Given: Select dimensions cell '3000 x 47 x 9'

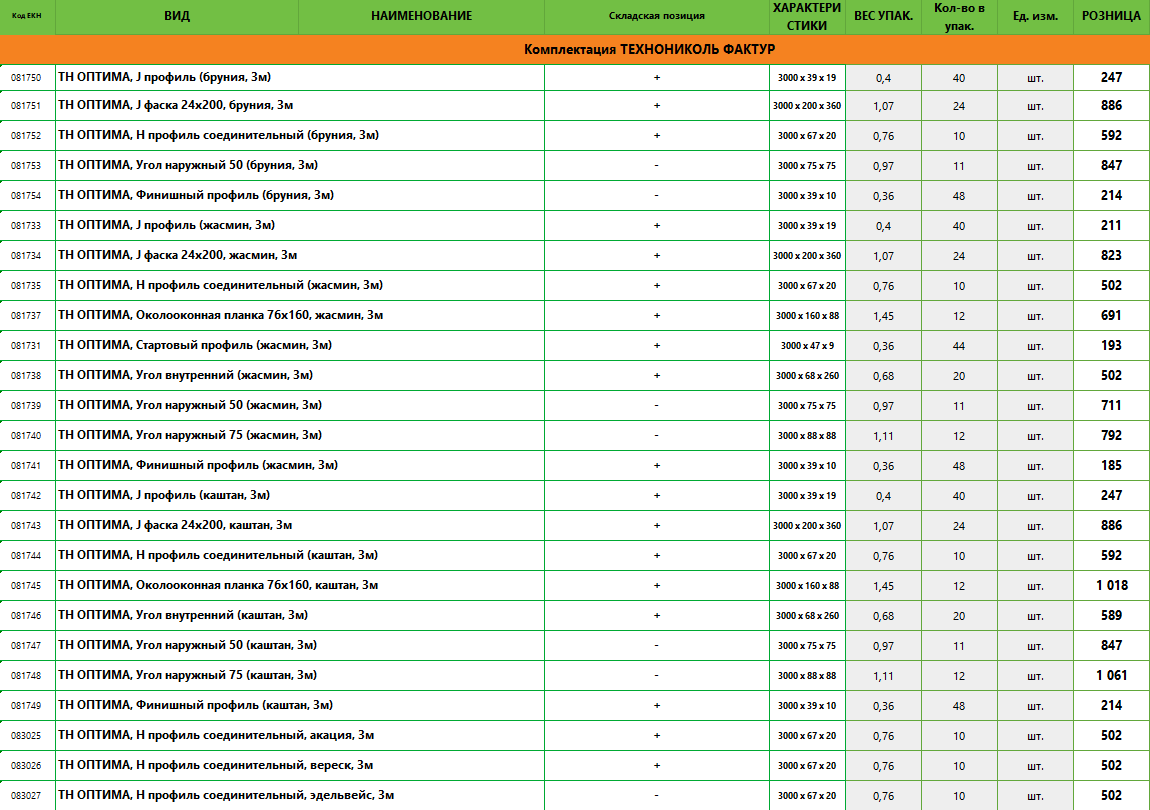Looking at the screenshot, I should (x=807, y=346).
